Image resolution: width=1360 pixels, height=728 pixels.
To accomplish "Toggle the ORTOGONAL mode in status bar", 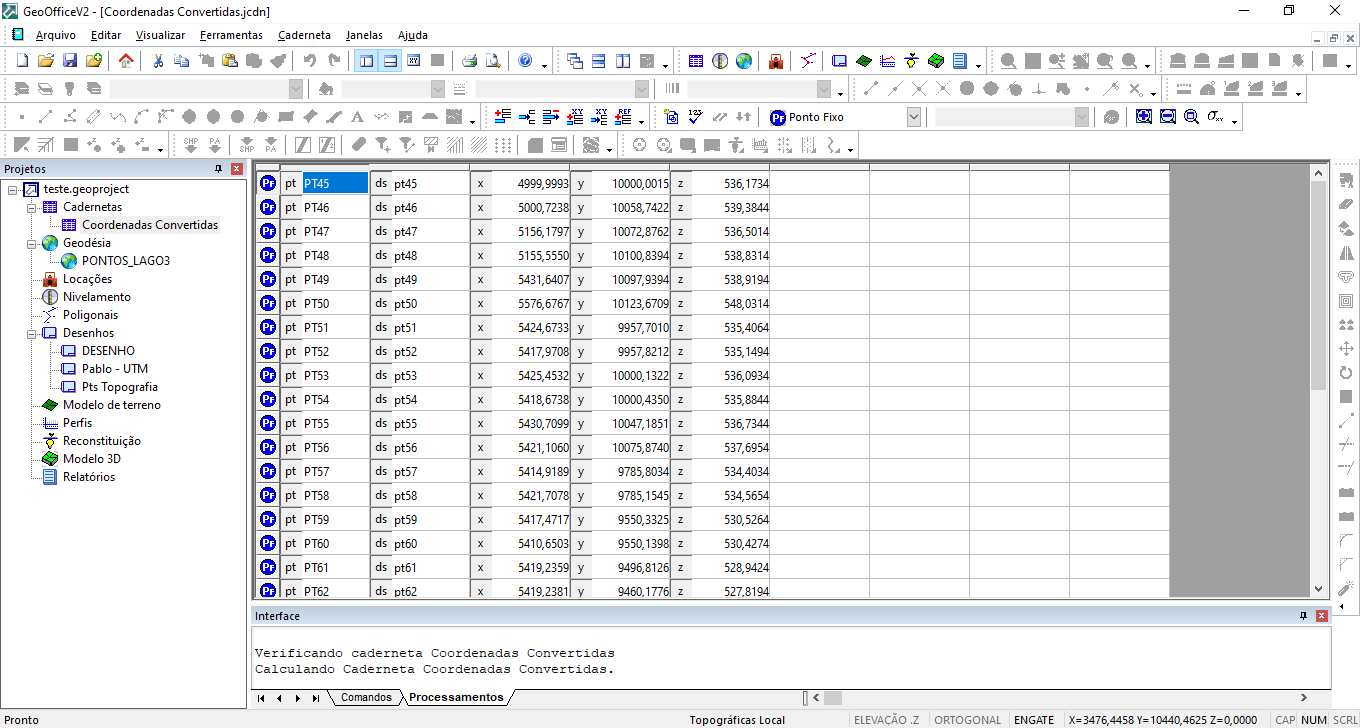I will pyautogui.click(x=967, y=720).
